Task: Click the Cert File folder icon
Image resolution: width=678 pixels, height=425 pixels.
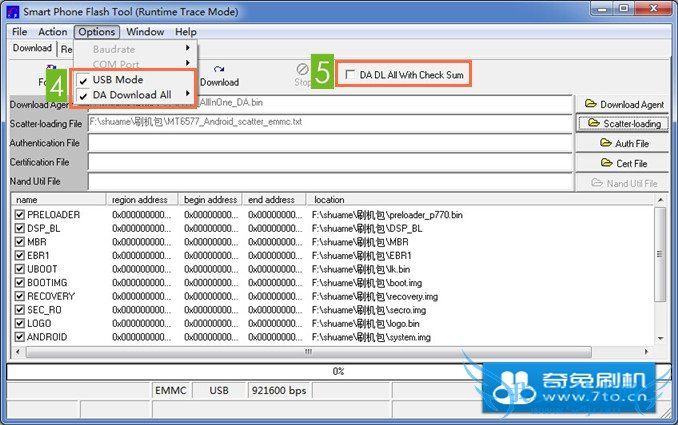Action: click(607, 163)
